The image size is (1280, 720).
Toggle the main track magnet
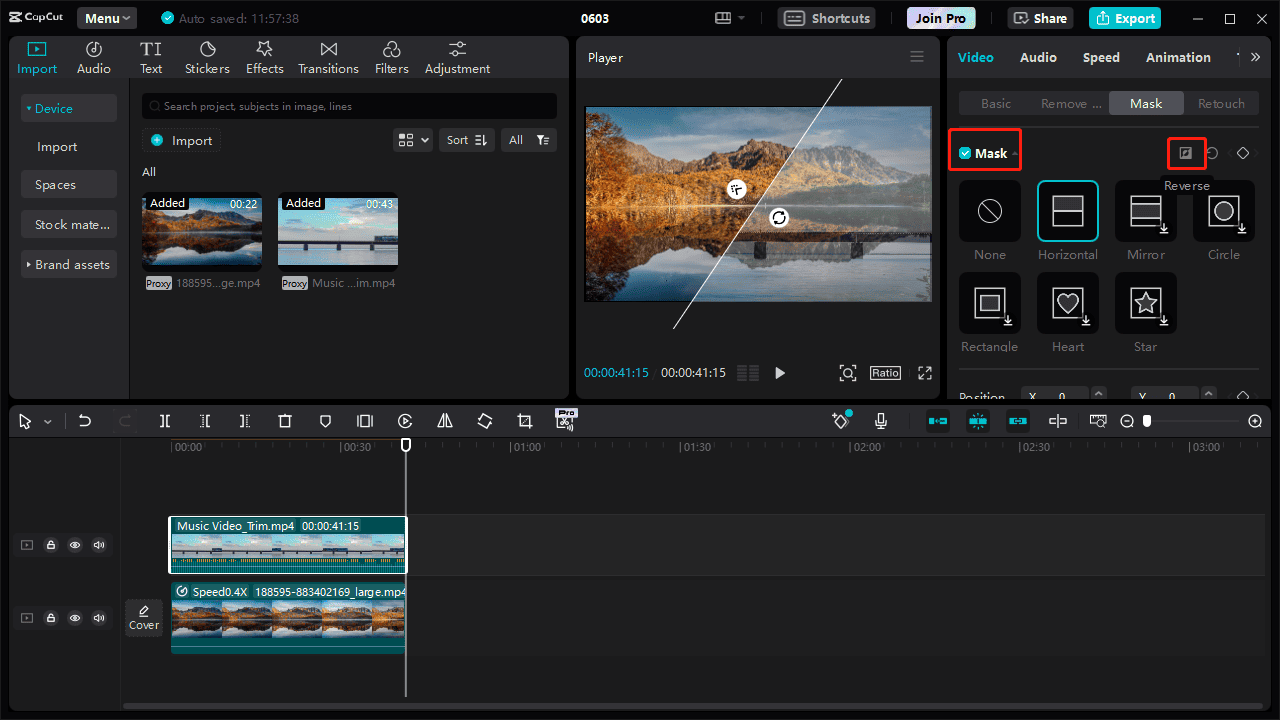coord(938,421)
